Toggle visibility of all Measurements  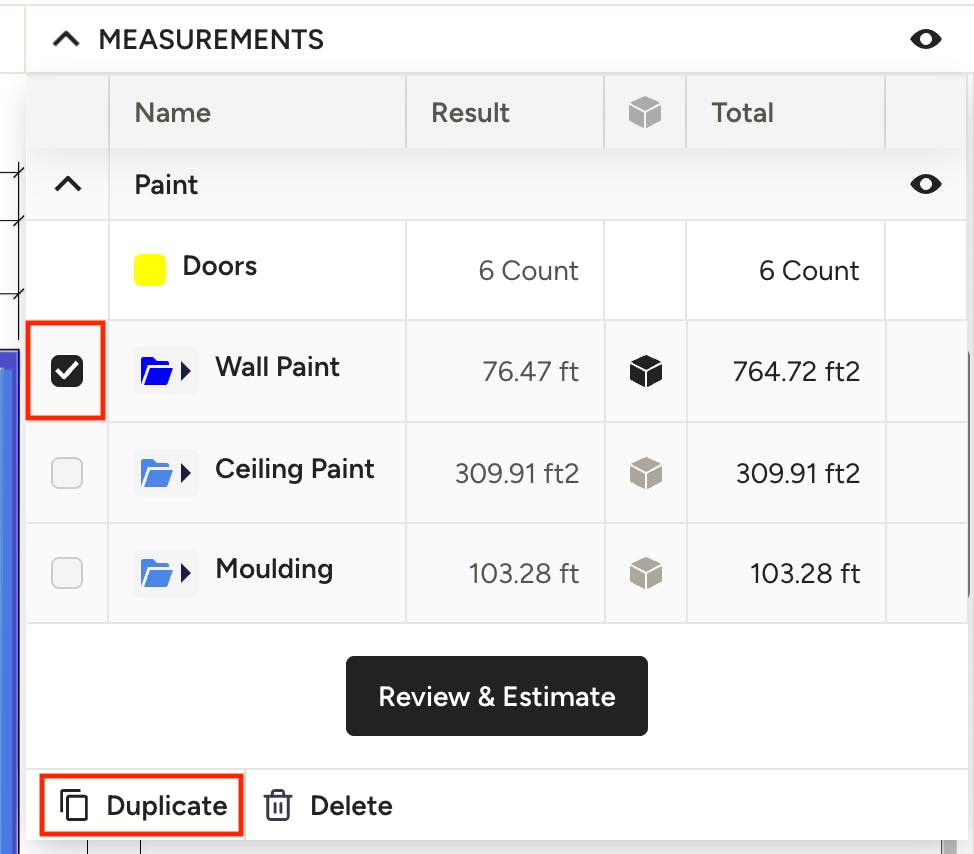point(926,39)
